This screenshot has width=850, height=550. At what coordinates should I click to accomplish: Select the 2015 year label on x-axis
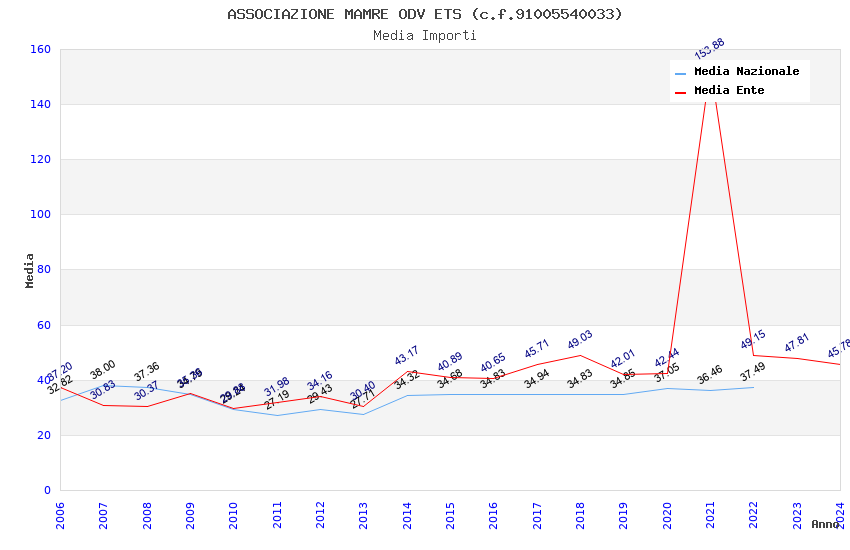click(x=450, y=515)
